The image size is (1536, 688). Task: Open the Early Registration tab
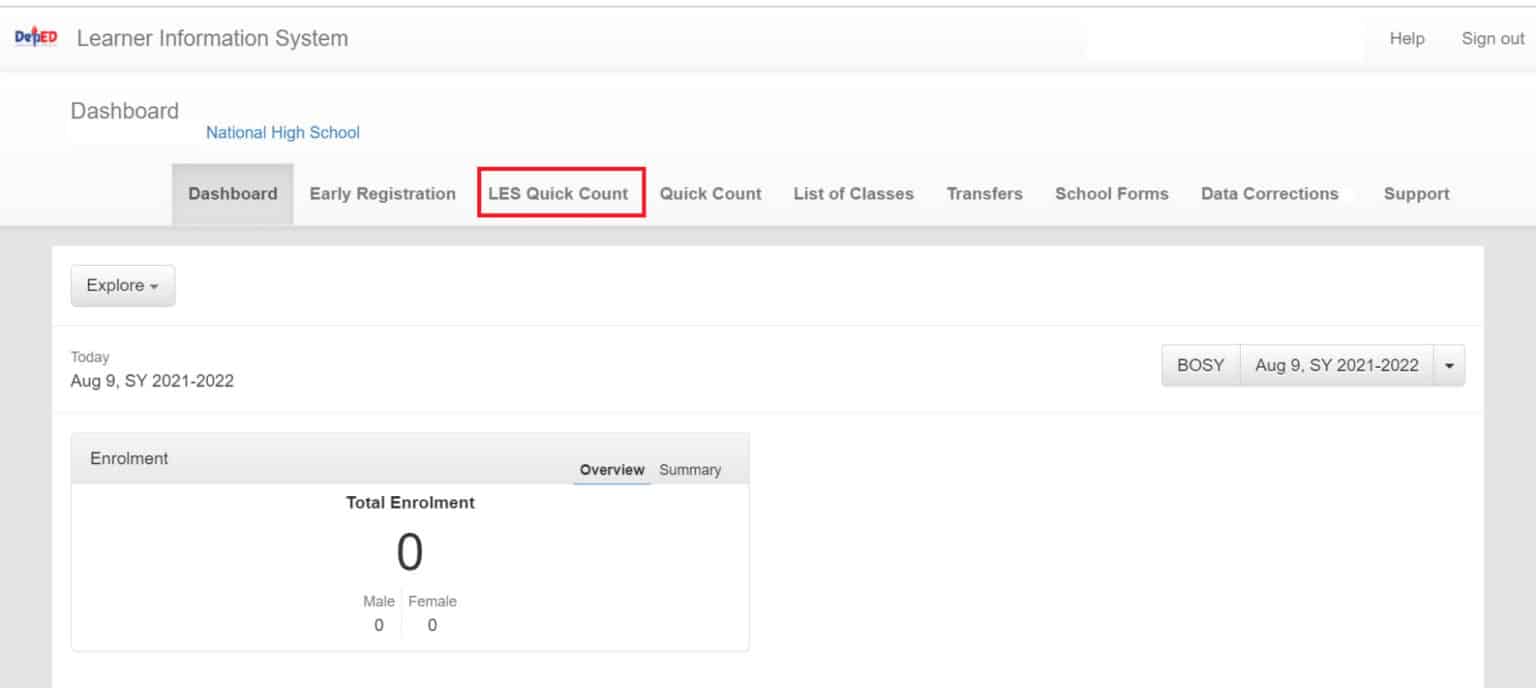point(382,194)
